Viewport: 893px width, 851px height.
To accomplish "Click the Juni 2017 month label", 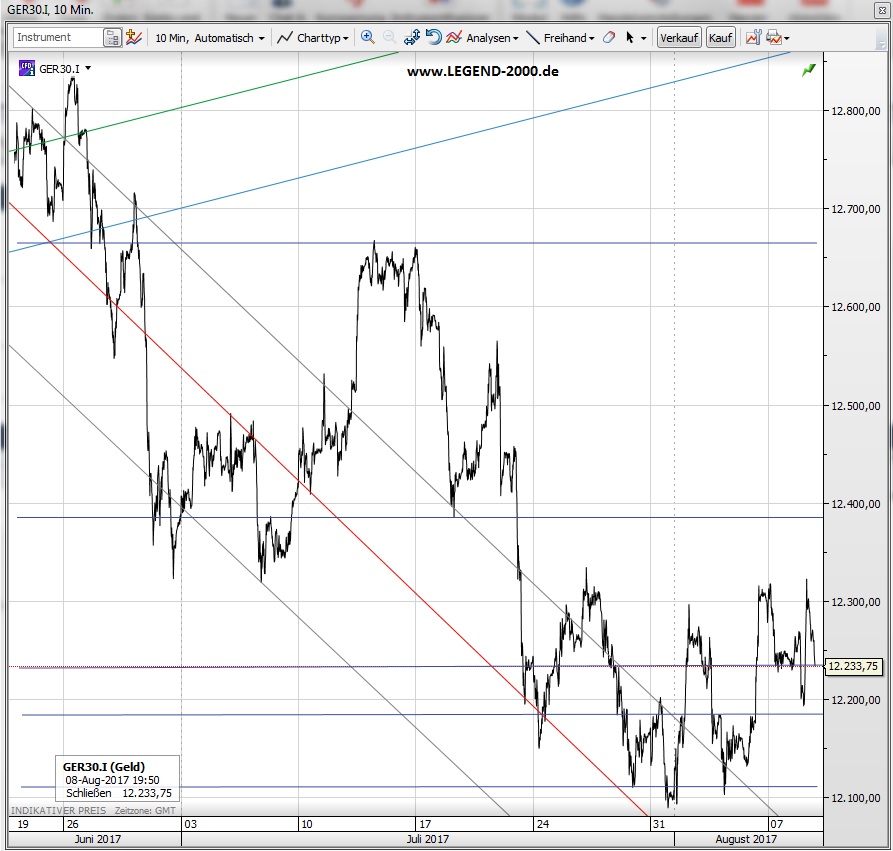I will tap(98, 839).
